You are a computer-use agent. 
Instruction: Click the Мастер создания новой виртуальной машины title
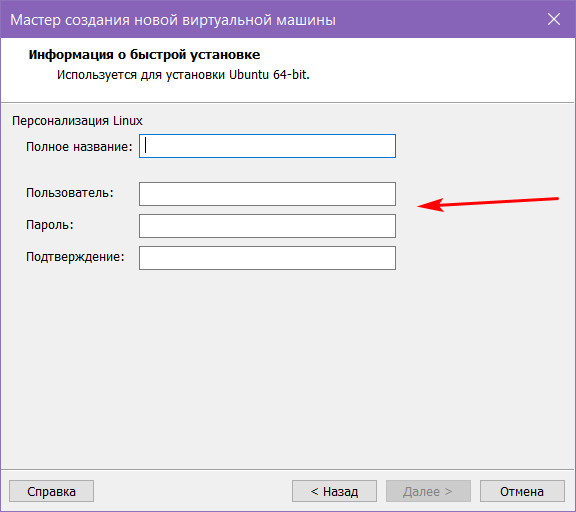pyautogui.click(x=173, y=20)
